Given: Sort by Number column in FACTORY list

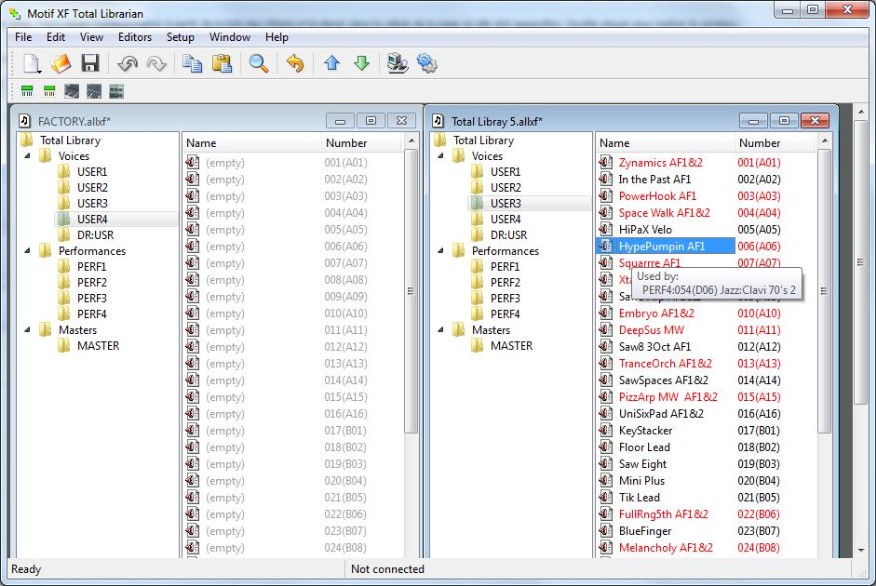Looking at the screenshot, I should pos(362,143).
